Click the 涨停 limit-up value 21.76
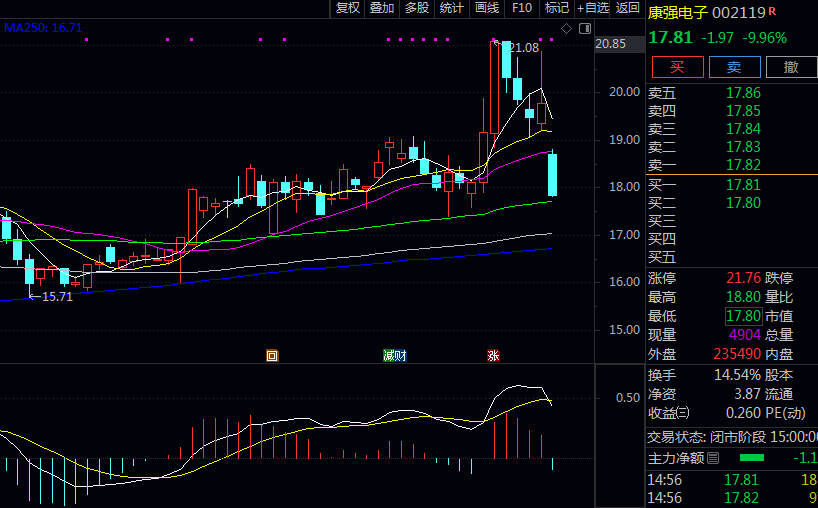 click(743, 277)
